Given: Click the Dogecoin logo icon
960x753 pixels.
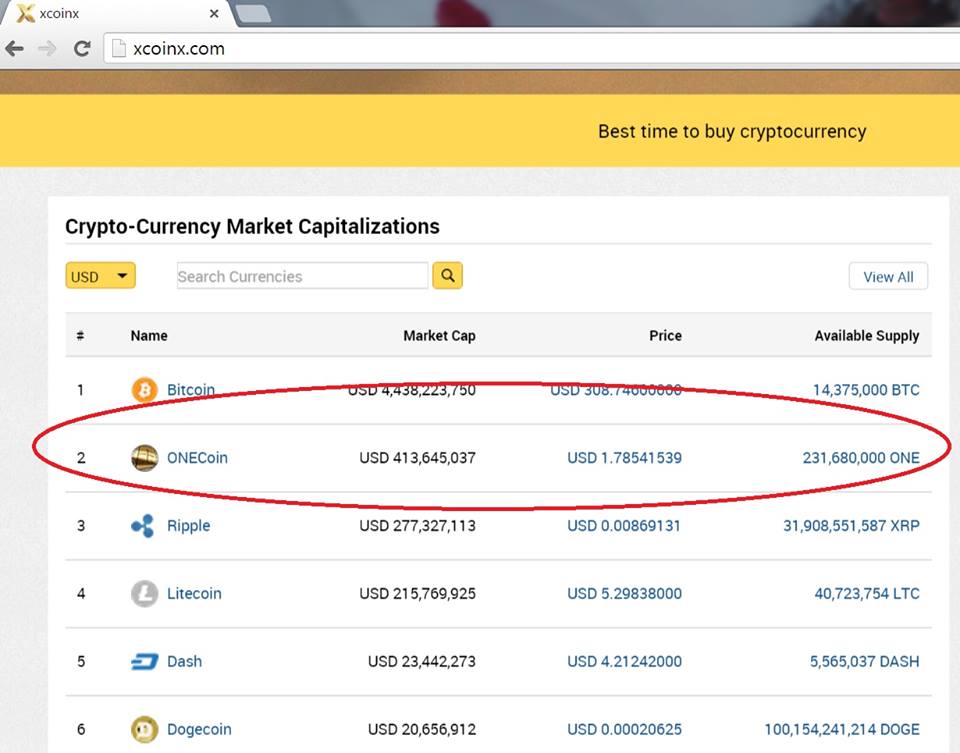Looking at the screenshot, I should 144,730.
